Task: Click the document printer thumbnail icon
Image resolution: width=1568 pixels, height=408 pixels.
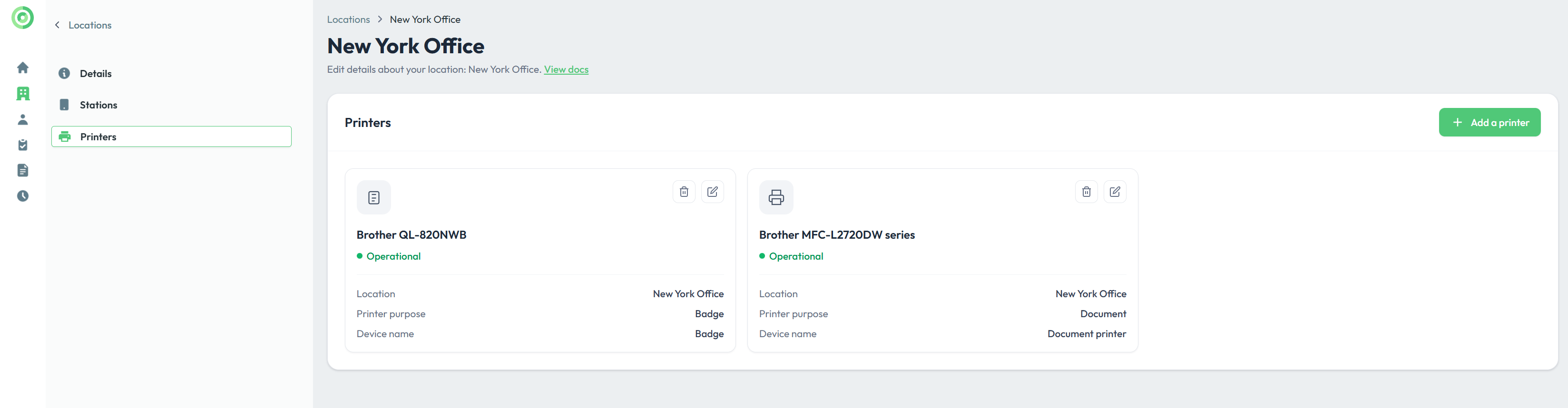Action: point(776,197)
